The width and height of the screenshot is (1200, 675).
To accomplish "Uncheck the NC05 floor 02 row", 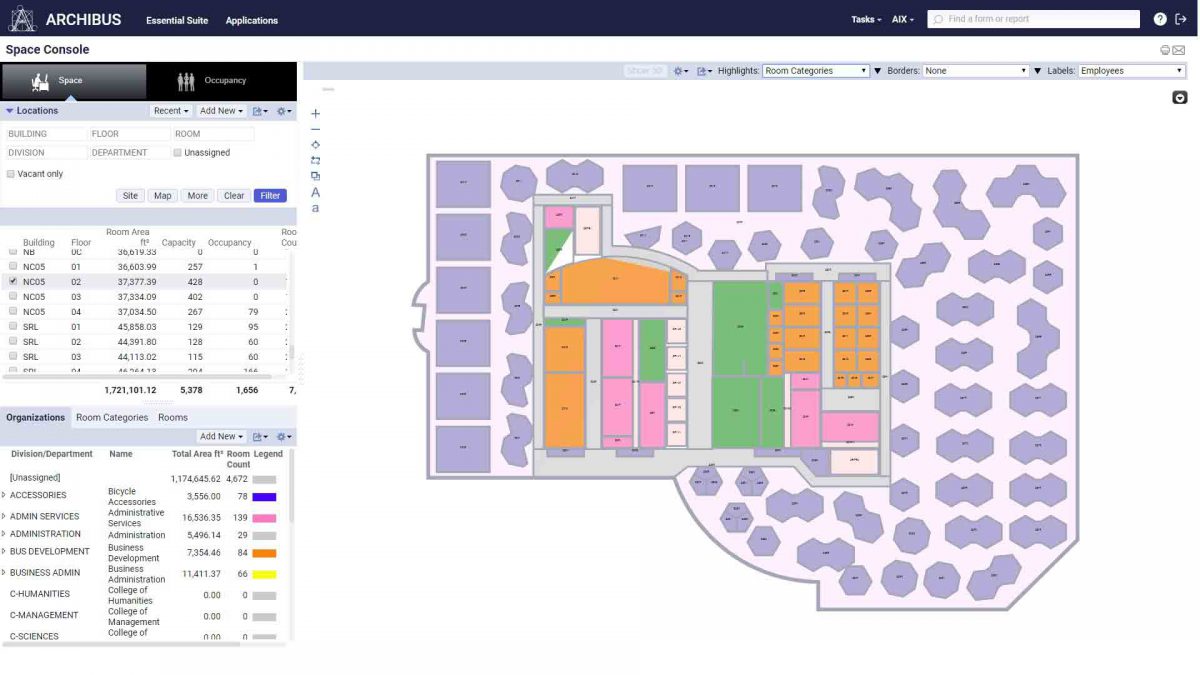I will click(x=12, y=282).
